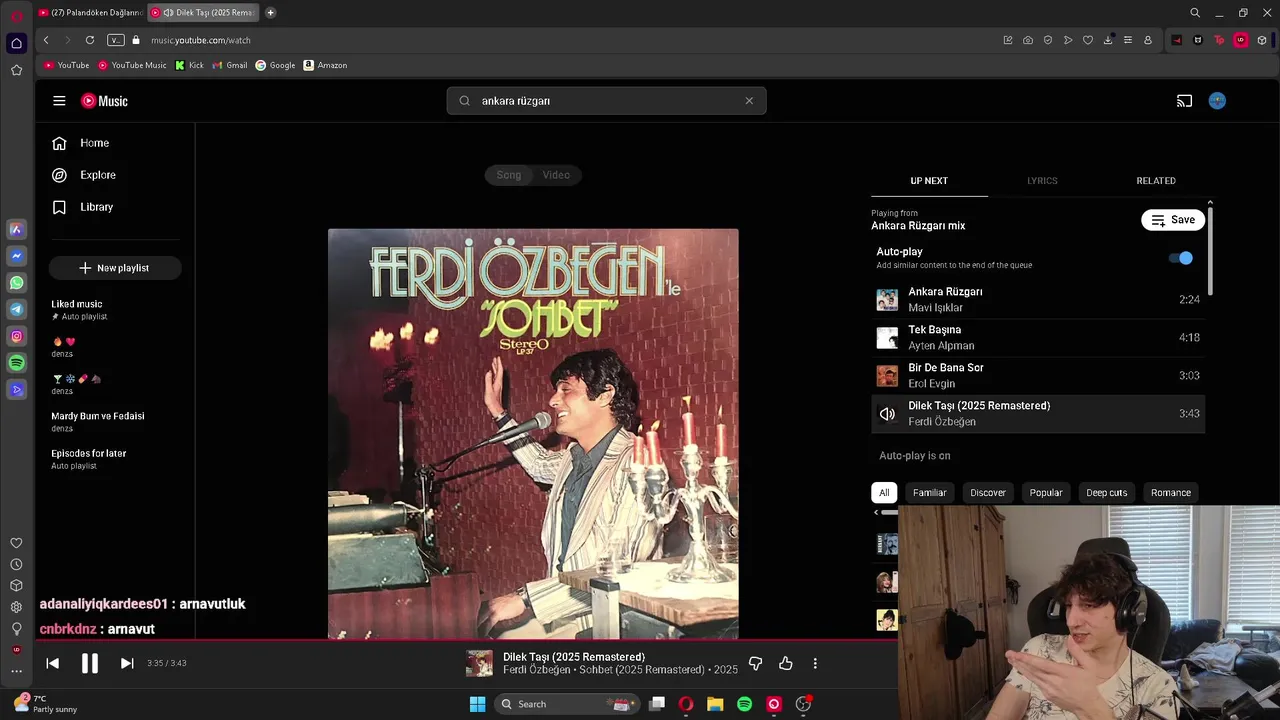Open the Cast to device icon
The height and width of the screenshot is (720, 1280).
click(x=1184, y=101)
